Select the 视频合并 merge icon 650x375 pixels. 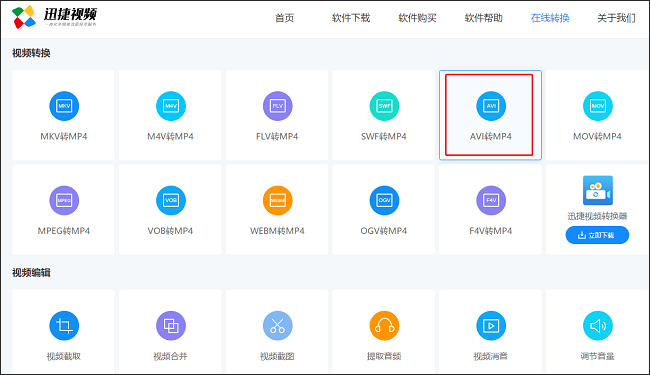coord(171,326)
